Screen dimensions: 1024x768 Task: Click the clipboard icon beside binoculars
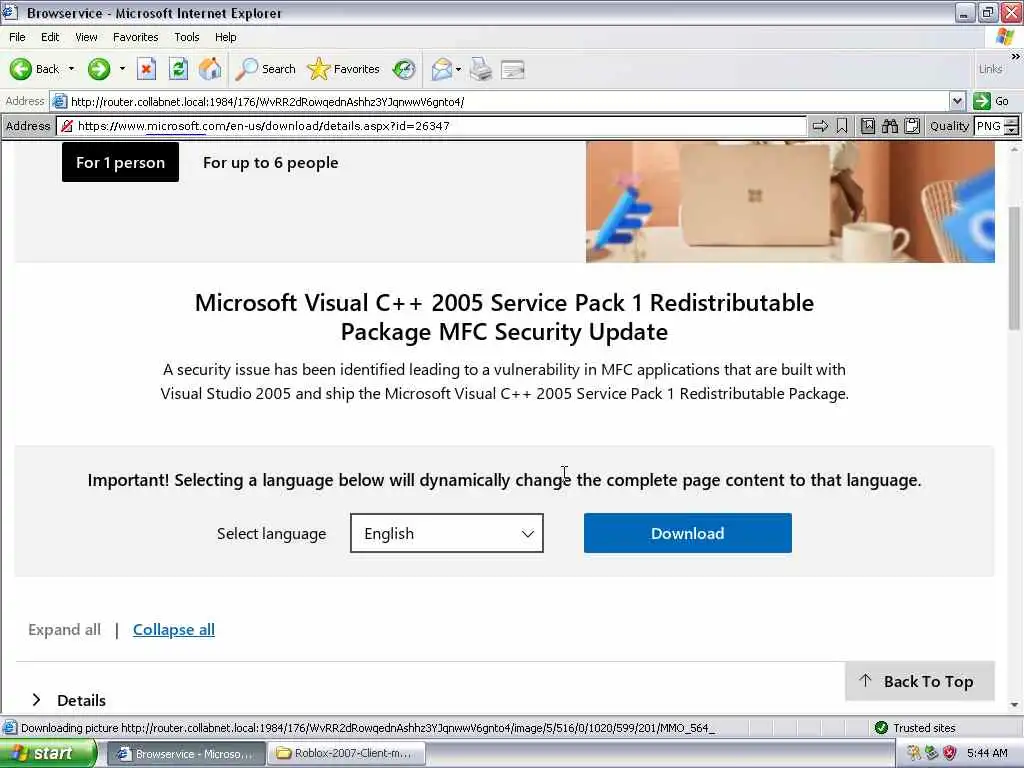point(912,126)
